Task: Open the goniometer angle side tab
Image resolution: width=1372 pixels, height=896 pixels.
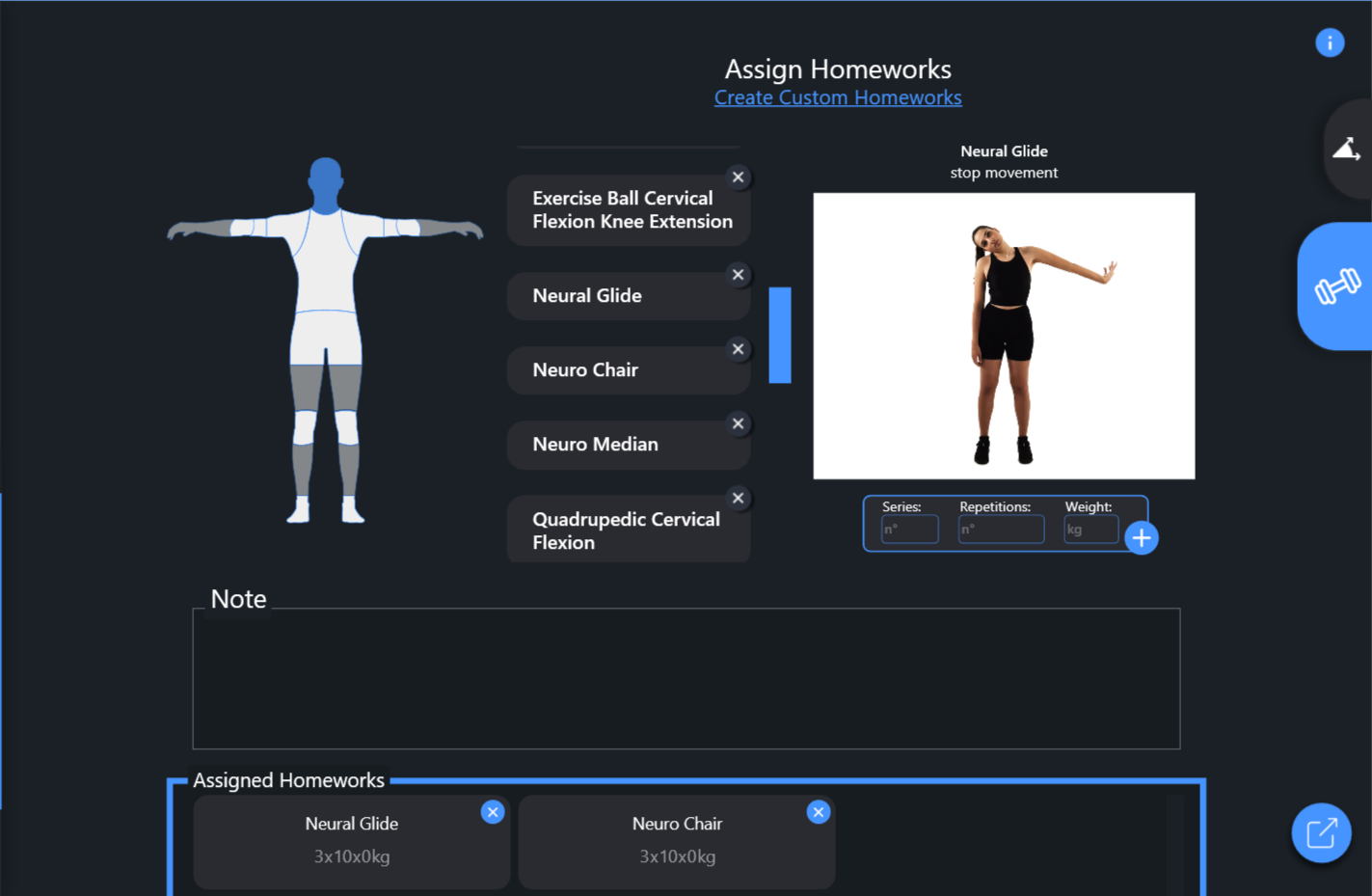Action: tap(1348, 149)
